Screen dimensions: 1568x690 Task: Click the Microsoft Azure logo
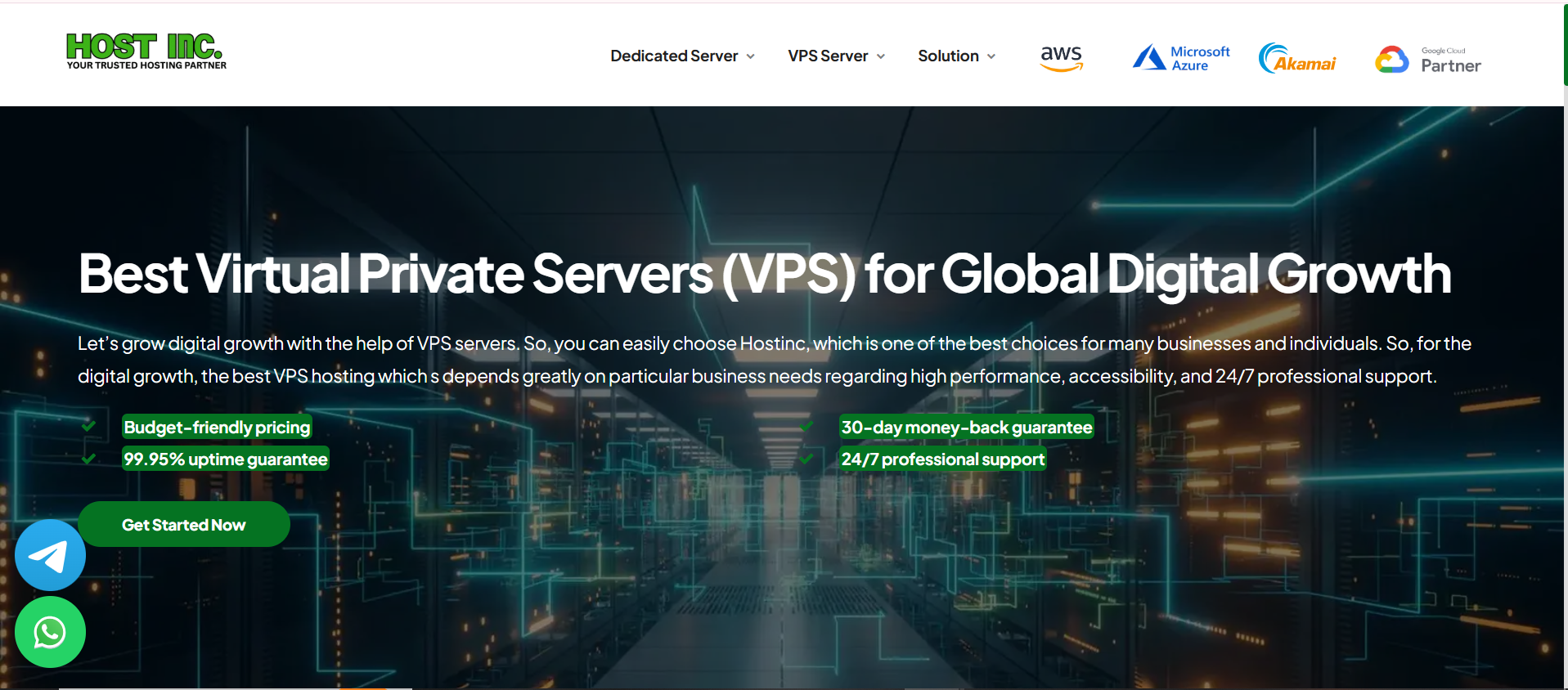coord(1181,57)
